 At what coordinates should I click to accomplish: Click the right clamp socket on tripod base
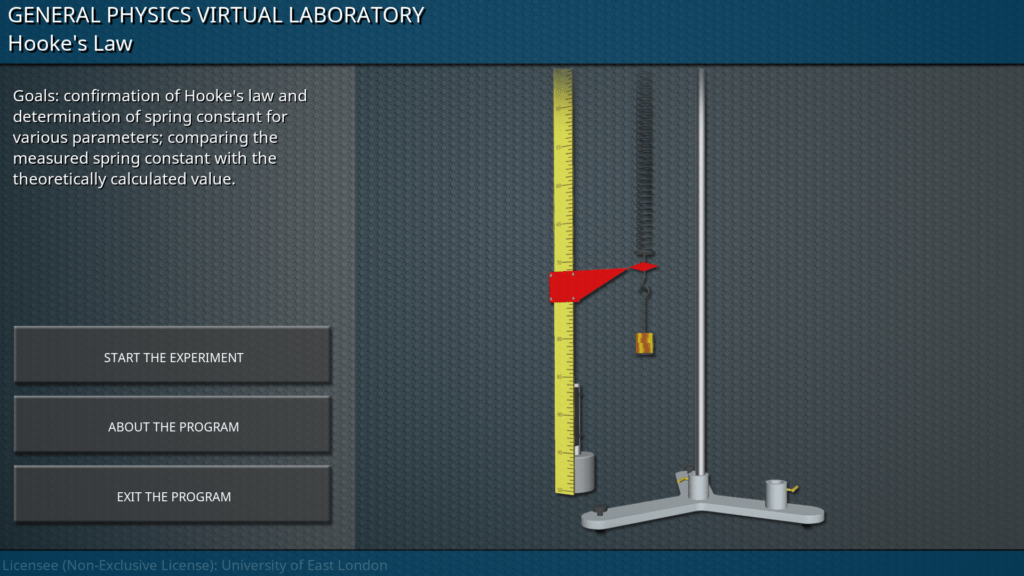click(775, 492)
